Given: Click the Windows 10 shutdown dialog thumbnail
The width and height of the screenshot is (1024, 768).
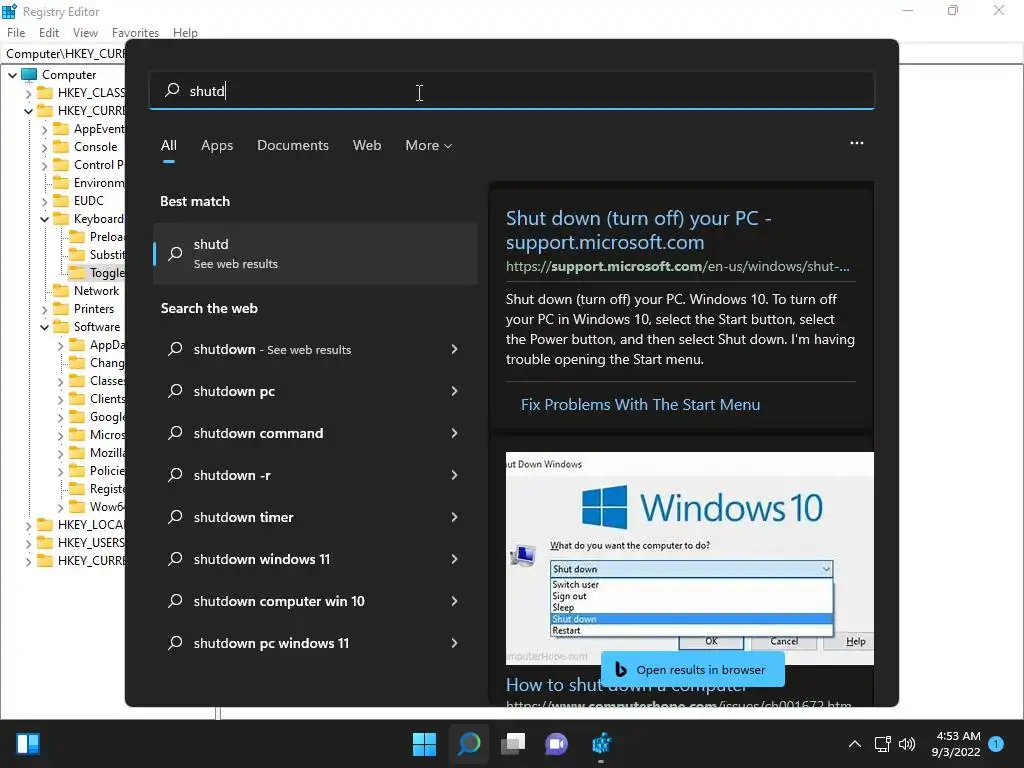Looking at the screenshot, I should [690, 558].
